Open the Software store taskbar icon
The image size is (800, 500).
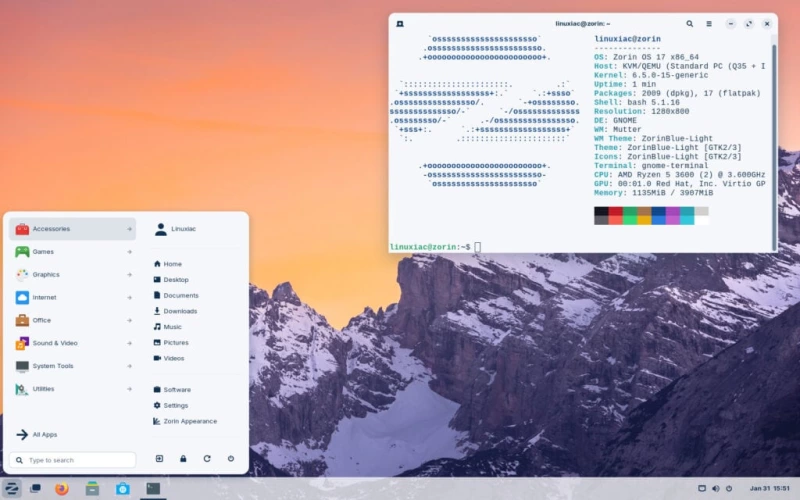122,488
